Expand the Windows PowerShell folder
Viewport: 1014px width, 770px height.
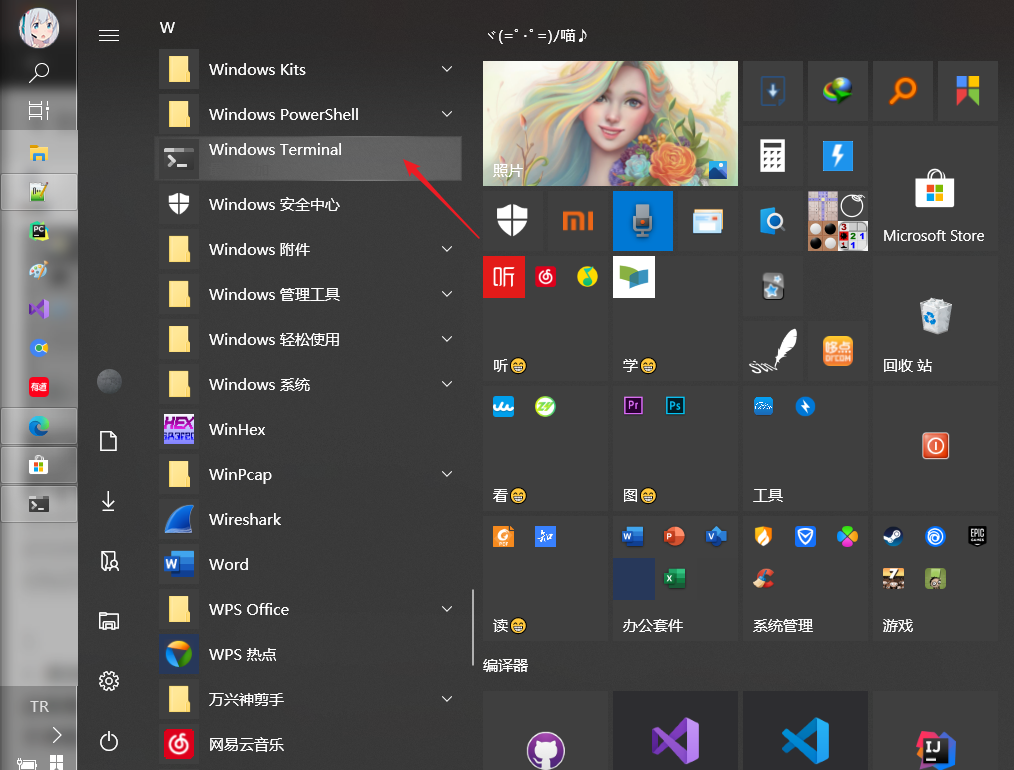[x=447, y=114]
